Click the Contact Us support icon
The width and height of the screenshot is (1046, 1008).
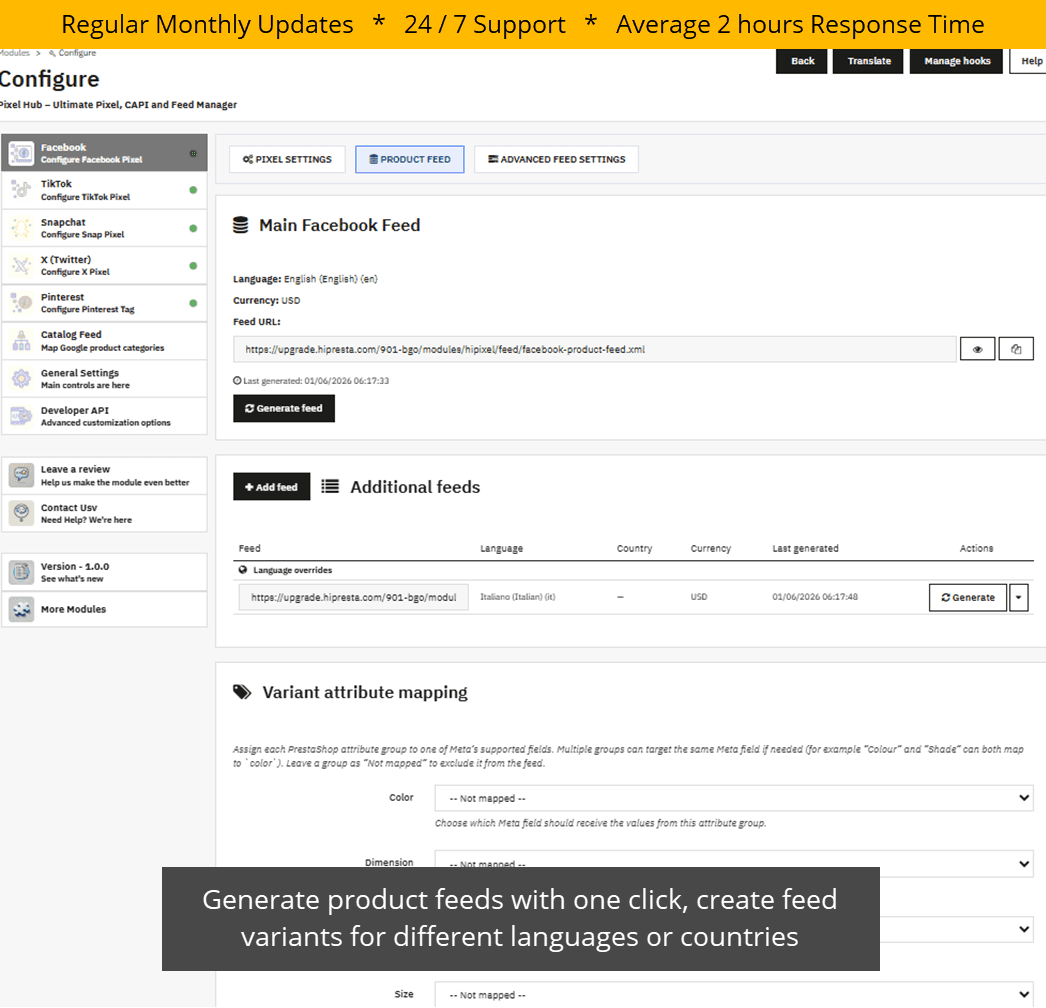(x=21, y=513)
